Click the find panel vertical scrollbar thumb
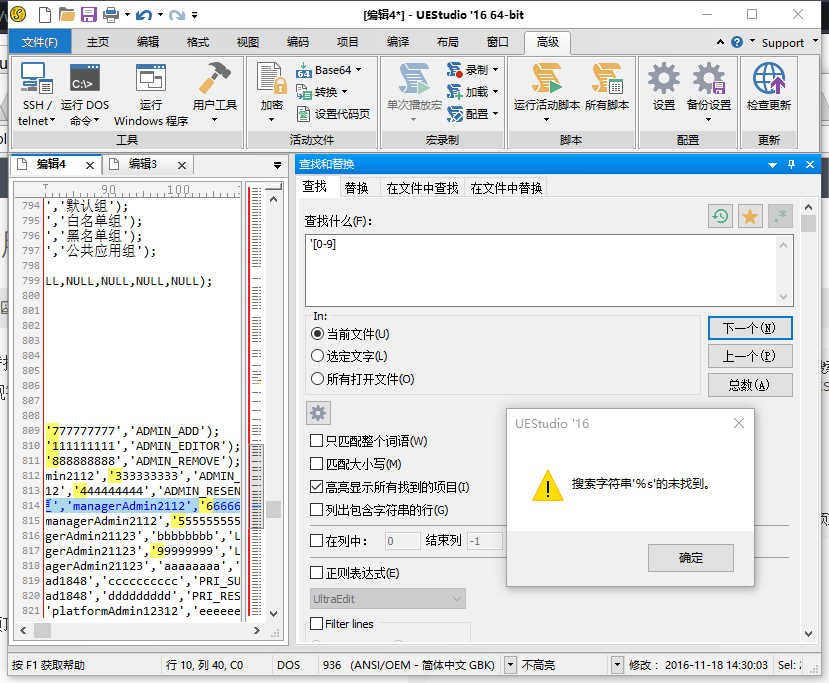The height and width of the screenshot is (683, 829). coord(808,223)
